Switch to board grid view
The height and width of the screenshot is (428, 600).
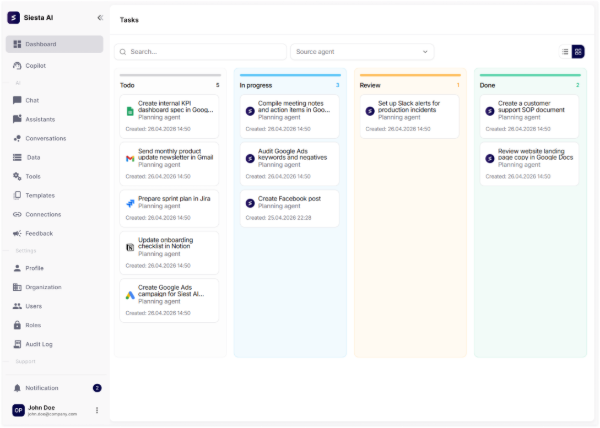(578, 51)
